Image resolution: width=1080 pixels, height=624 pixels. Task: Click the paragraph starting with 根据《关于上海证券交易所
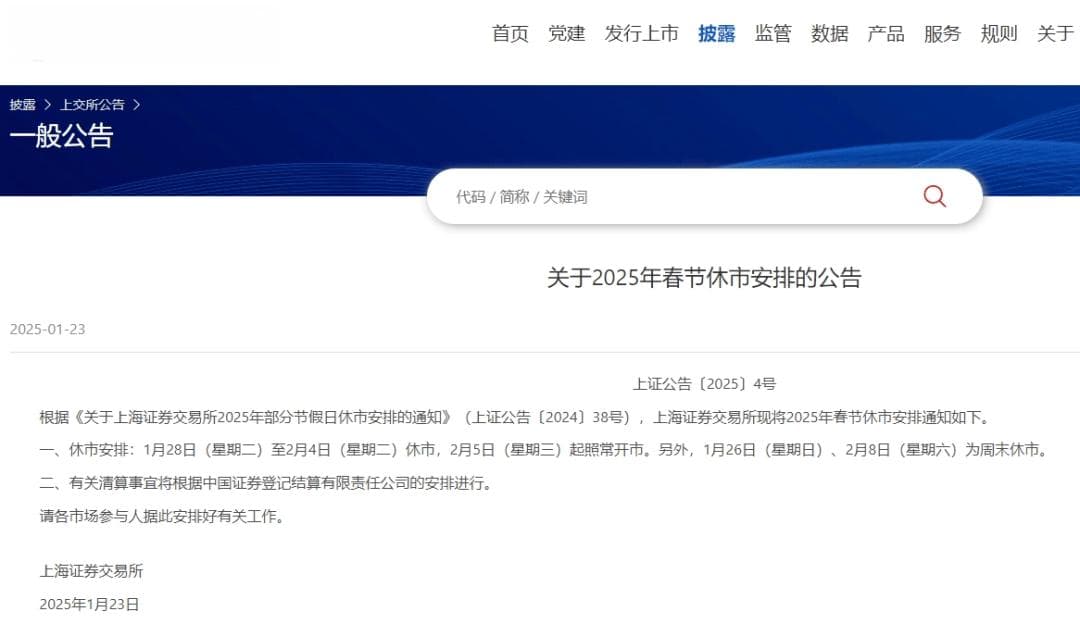pos(517,417)
